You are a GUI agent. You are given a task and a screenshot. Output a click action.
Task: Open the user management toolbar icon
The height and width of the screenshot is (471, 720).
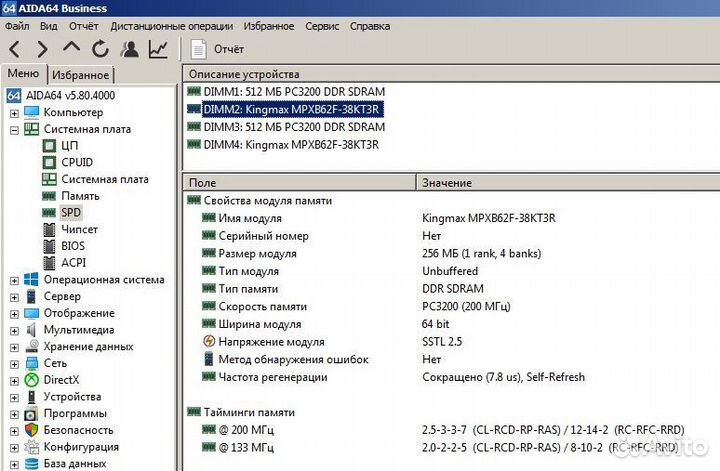(x=129, y=49)
